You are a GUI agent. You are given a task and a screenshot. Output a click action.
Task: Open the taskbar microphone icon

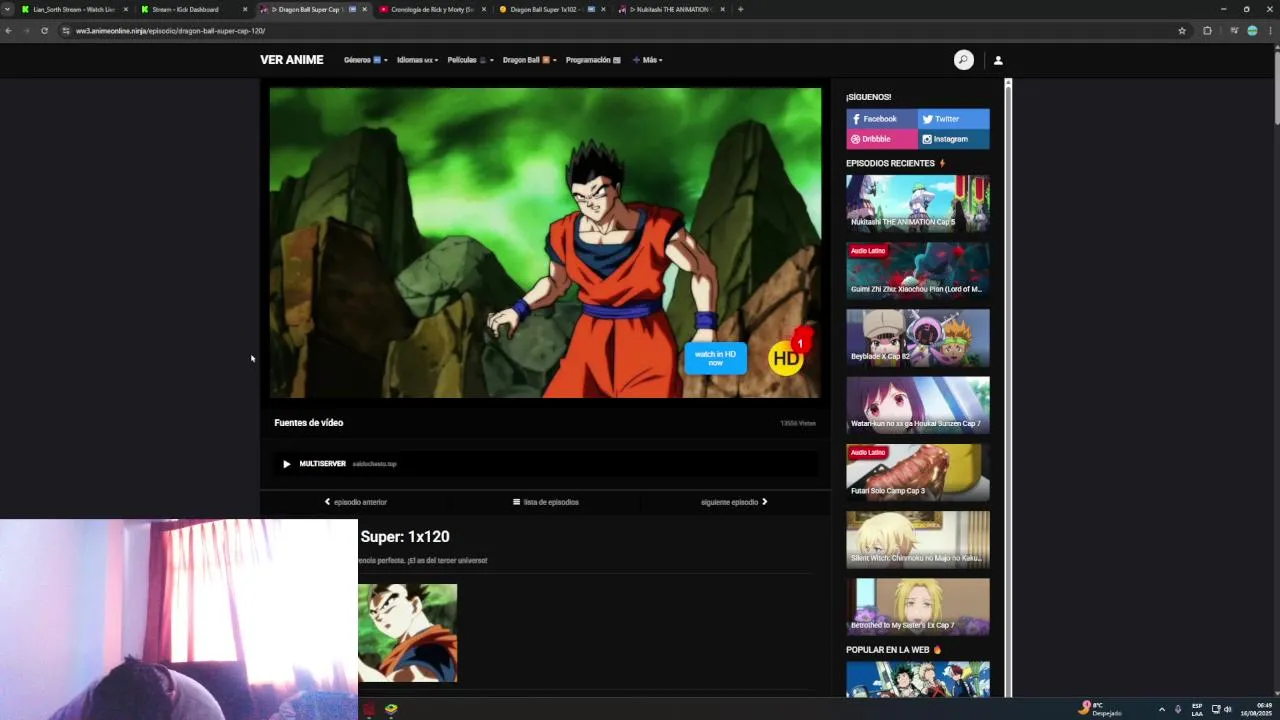click(1178, 709)
